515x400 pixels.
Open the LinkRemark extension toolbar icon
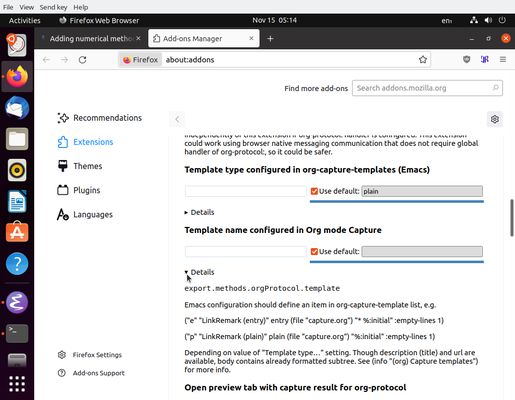pyautogui.click(x=484, y=60)
